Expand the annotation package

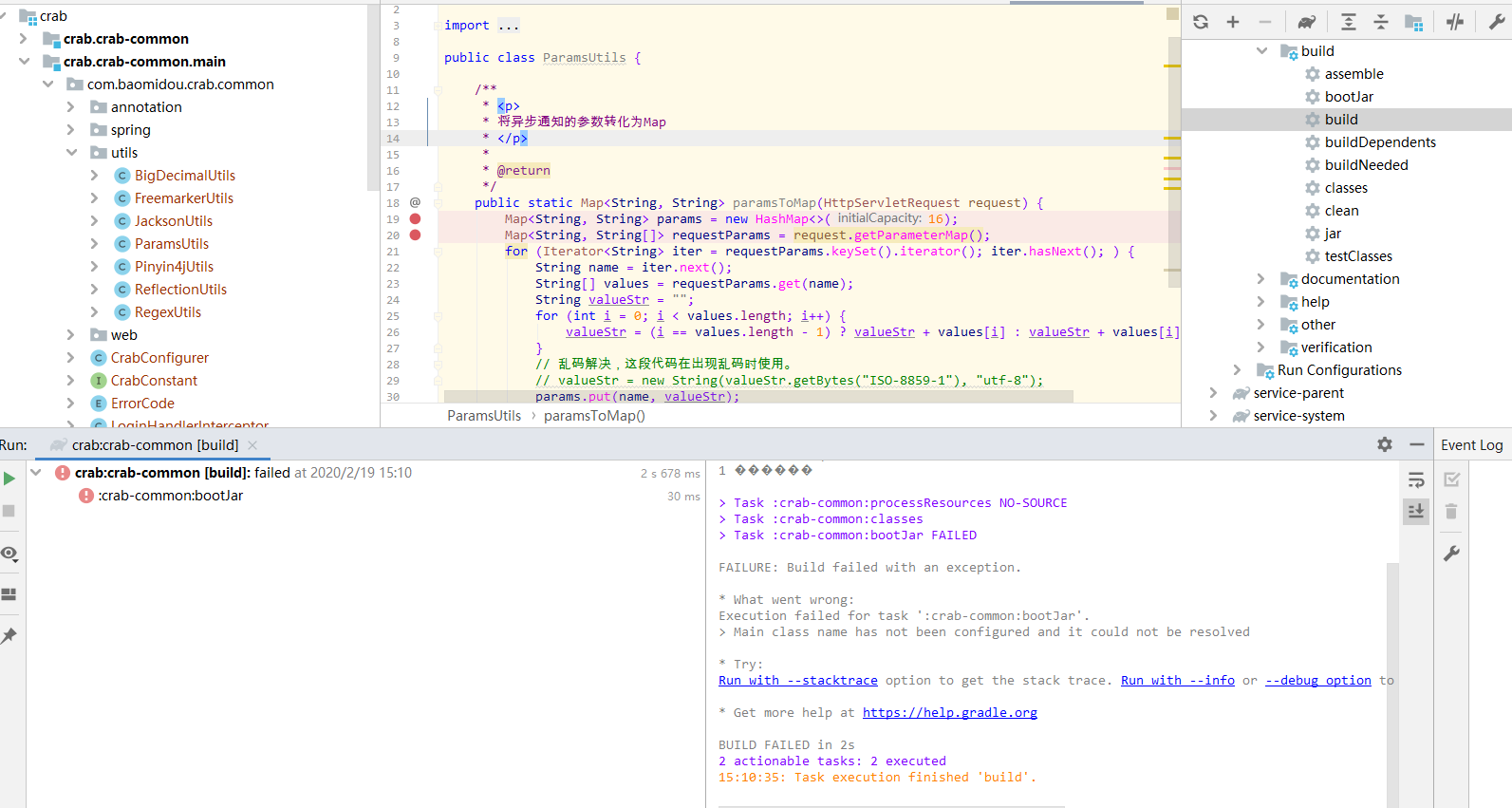click(71, 107)
